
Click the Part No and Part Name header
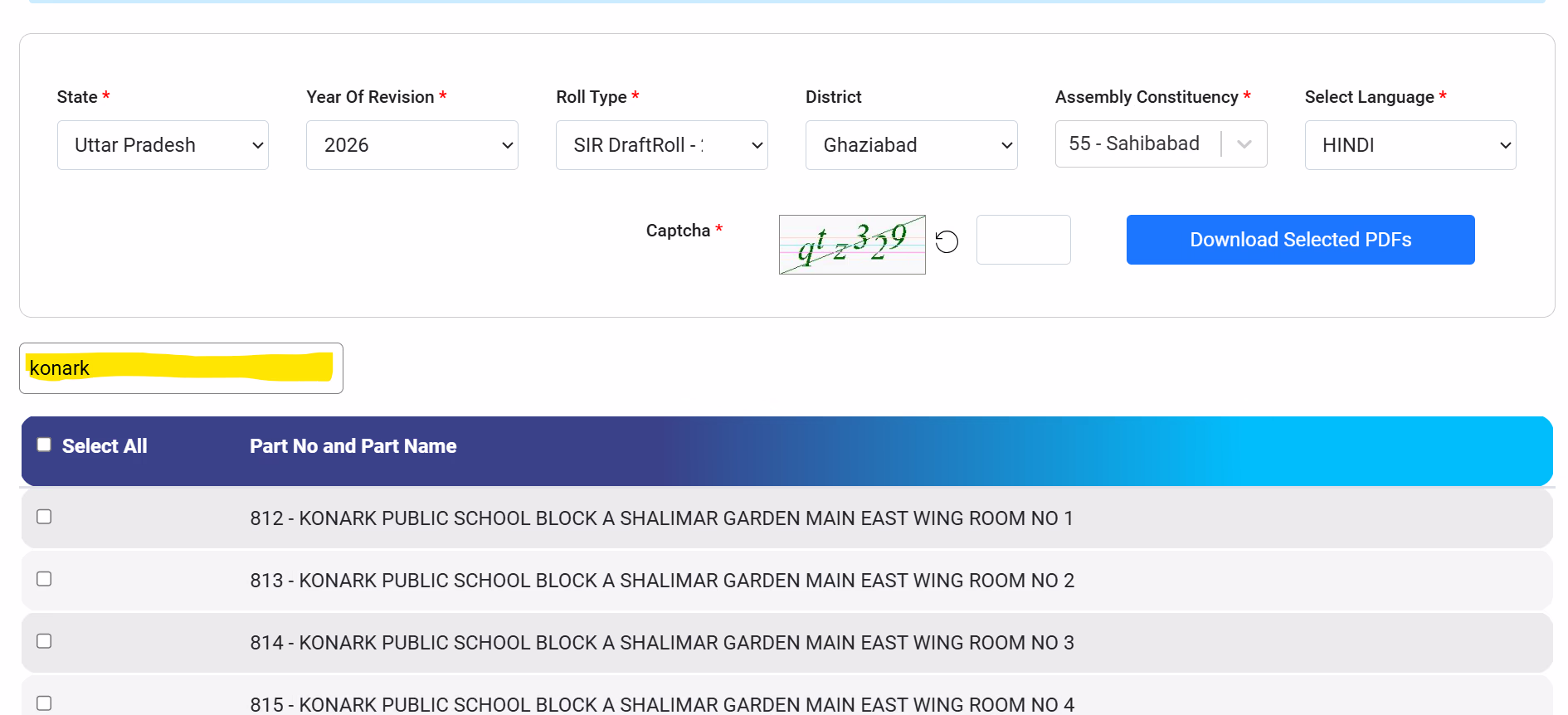pos(353,446)
